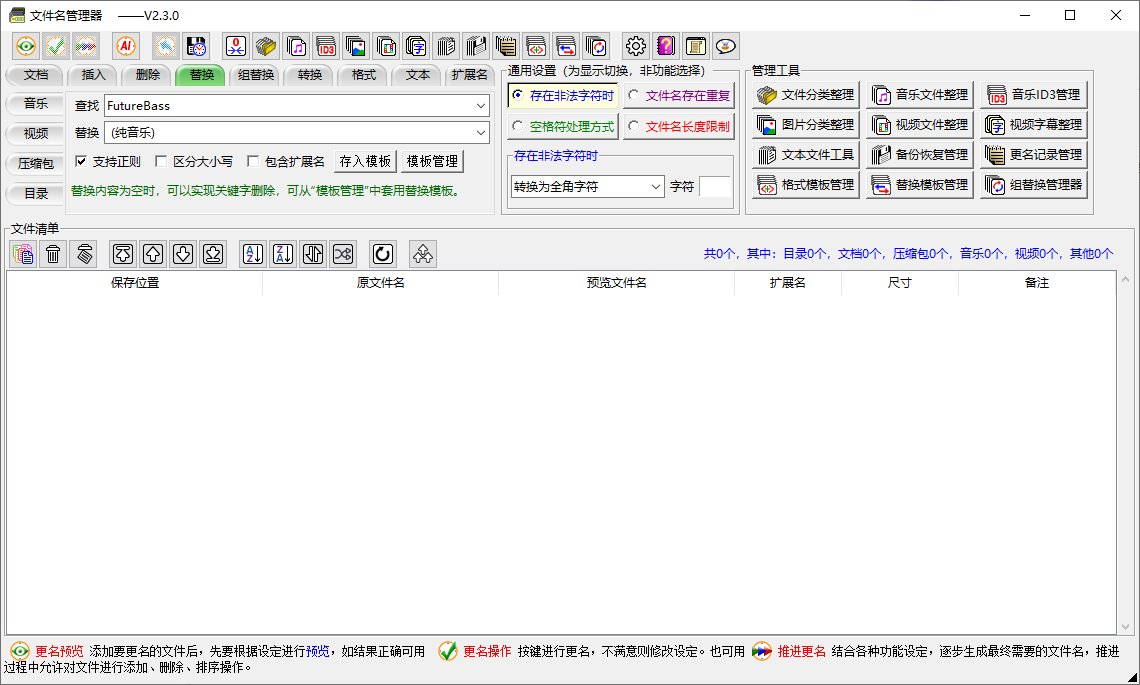This screenshot has height=685, width=1140.
Task: Click the purple question mark help icon
Action: tap(666, 46)
